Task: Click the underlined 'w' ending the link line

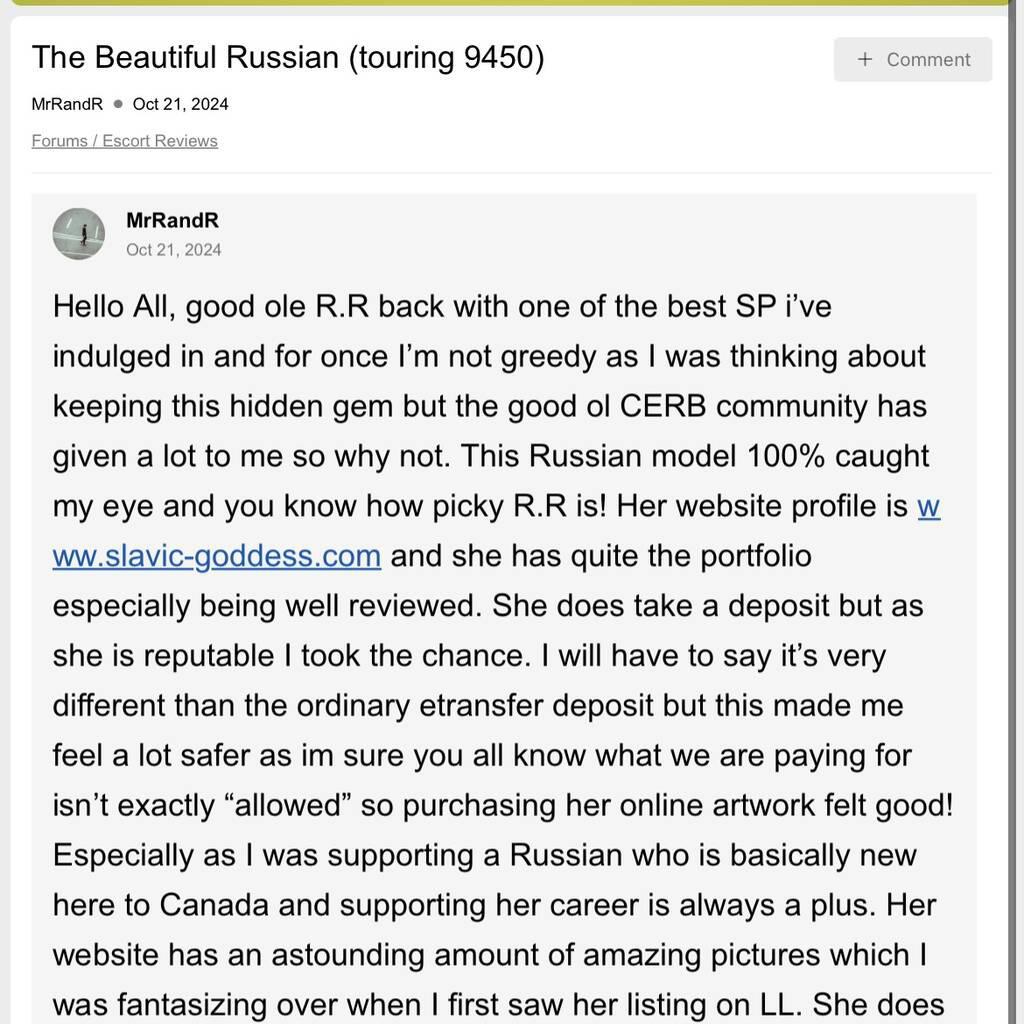Action: point(928,506)
